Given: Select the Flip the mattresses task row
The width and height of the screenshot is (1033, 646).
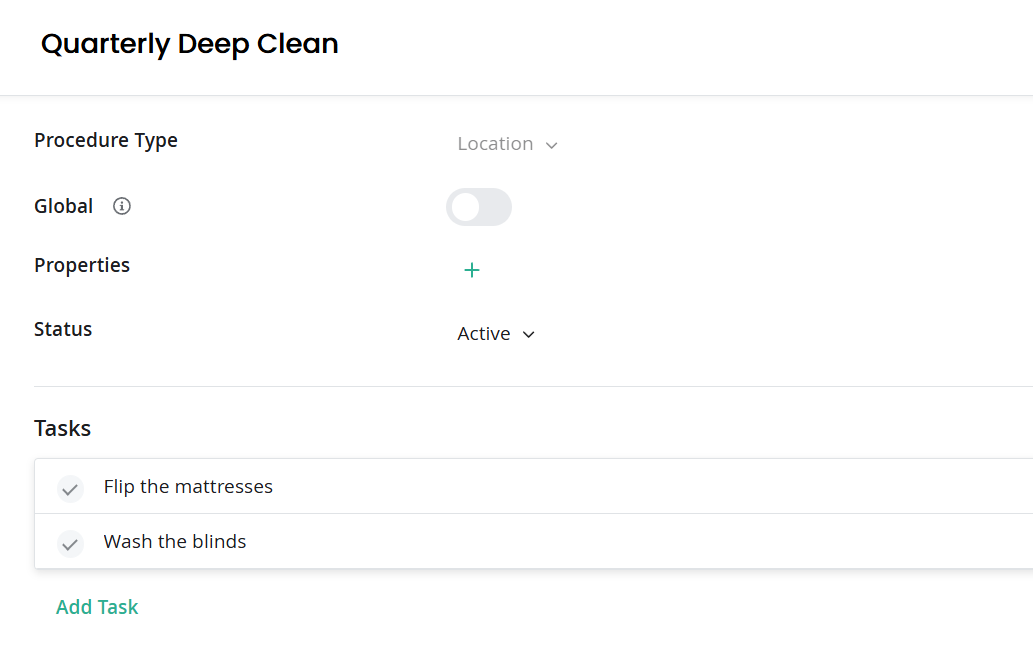Looking at the screenshot, I should [x=534, y=486].
